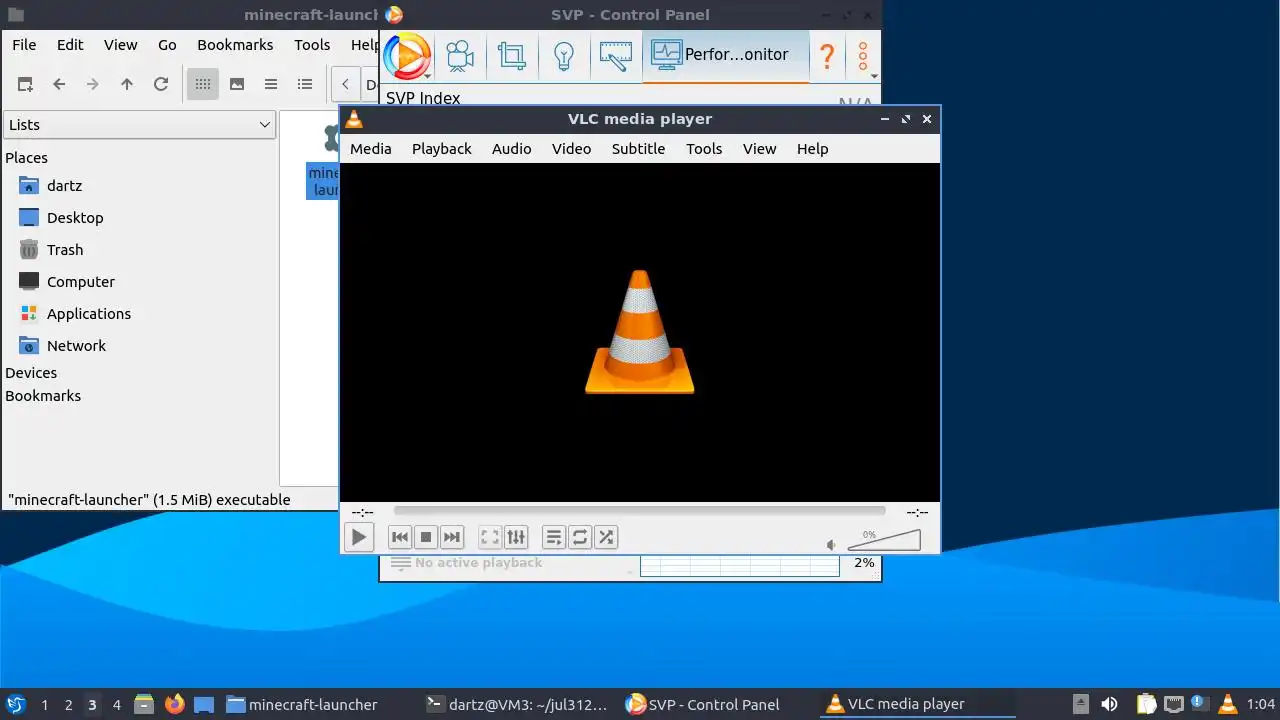Open SVP help question mark icon

pyautogui.click(x=827, y=55)
